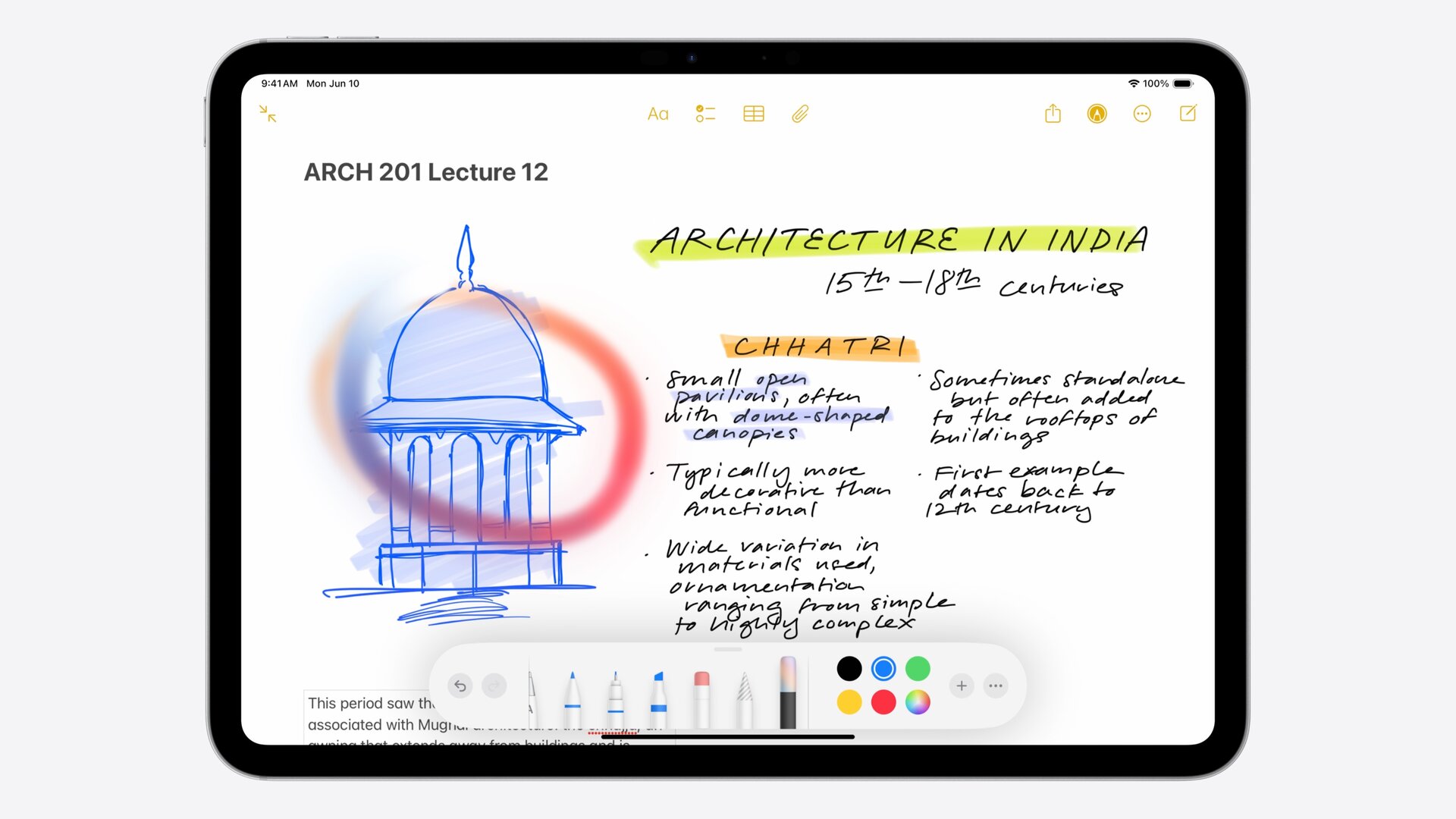The image size is (1456, 819).
Task: Select the pink eraser tool
Action: (x=701, y=698)
